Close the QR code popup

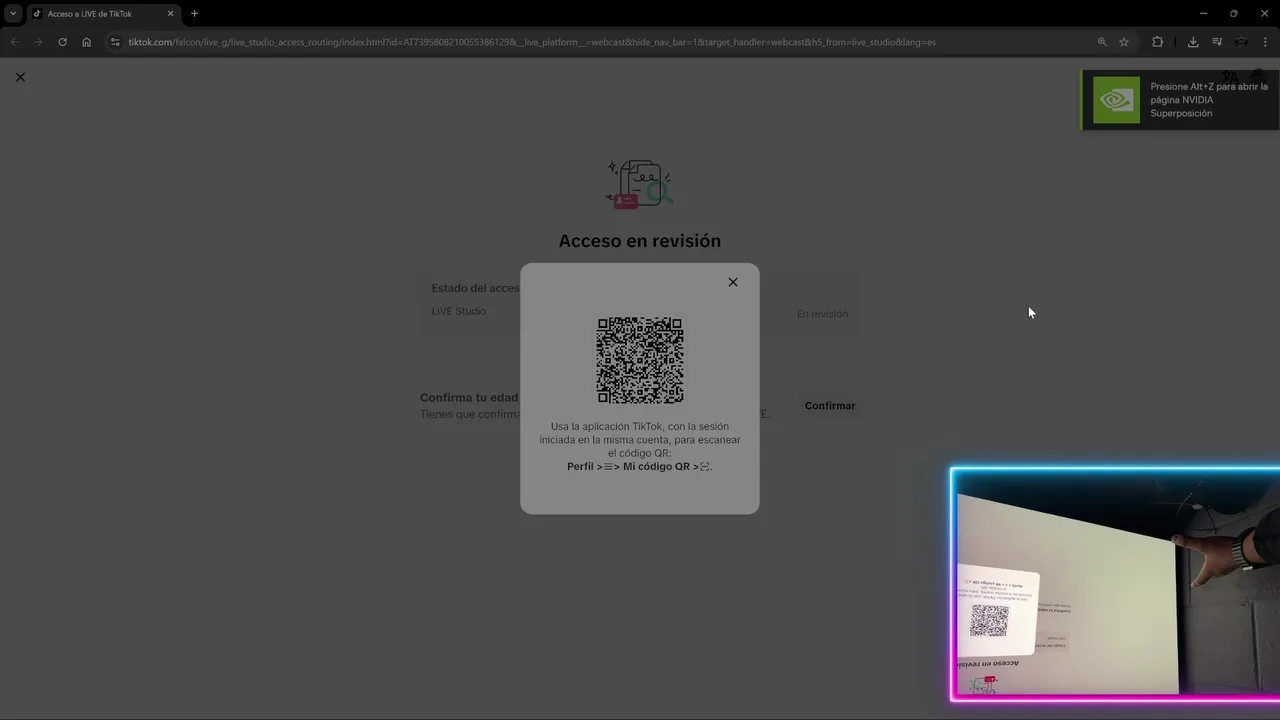tap(733, 282)
